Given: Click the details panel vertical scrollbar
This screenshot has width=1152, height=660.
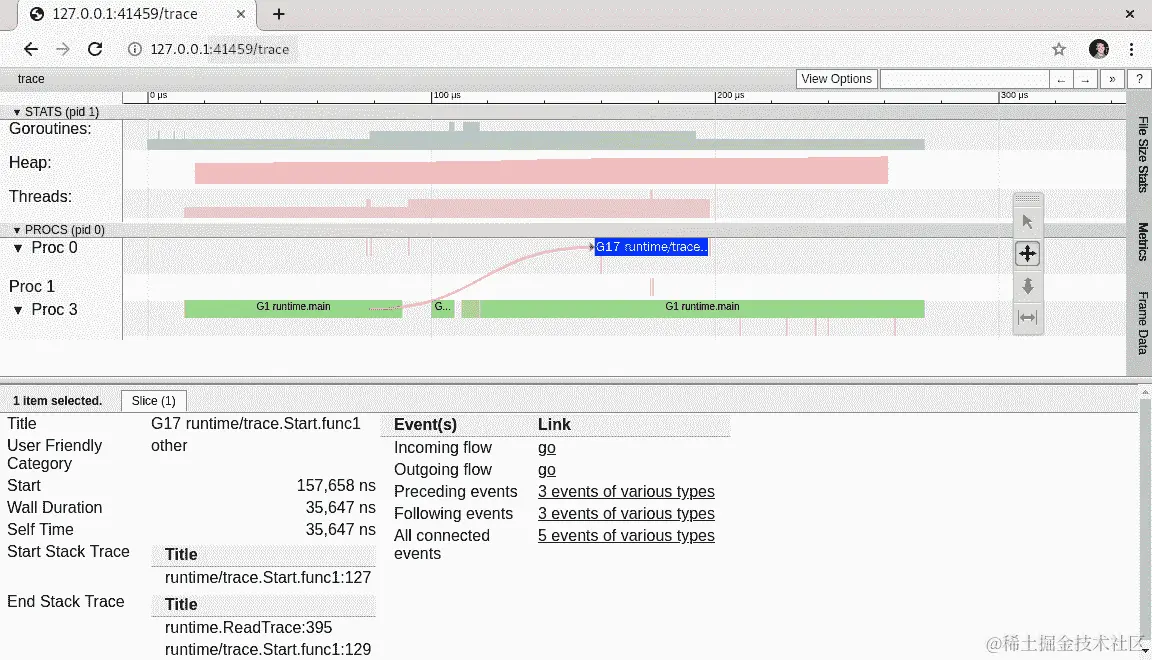Looking at the screenshot, I should (1145, 522).
